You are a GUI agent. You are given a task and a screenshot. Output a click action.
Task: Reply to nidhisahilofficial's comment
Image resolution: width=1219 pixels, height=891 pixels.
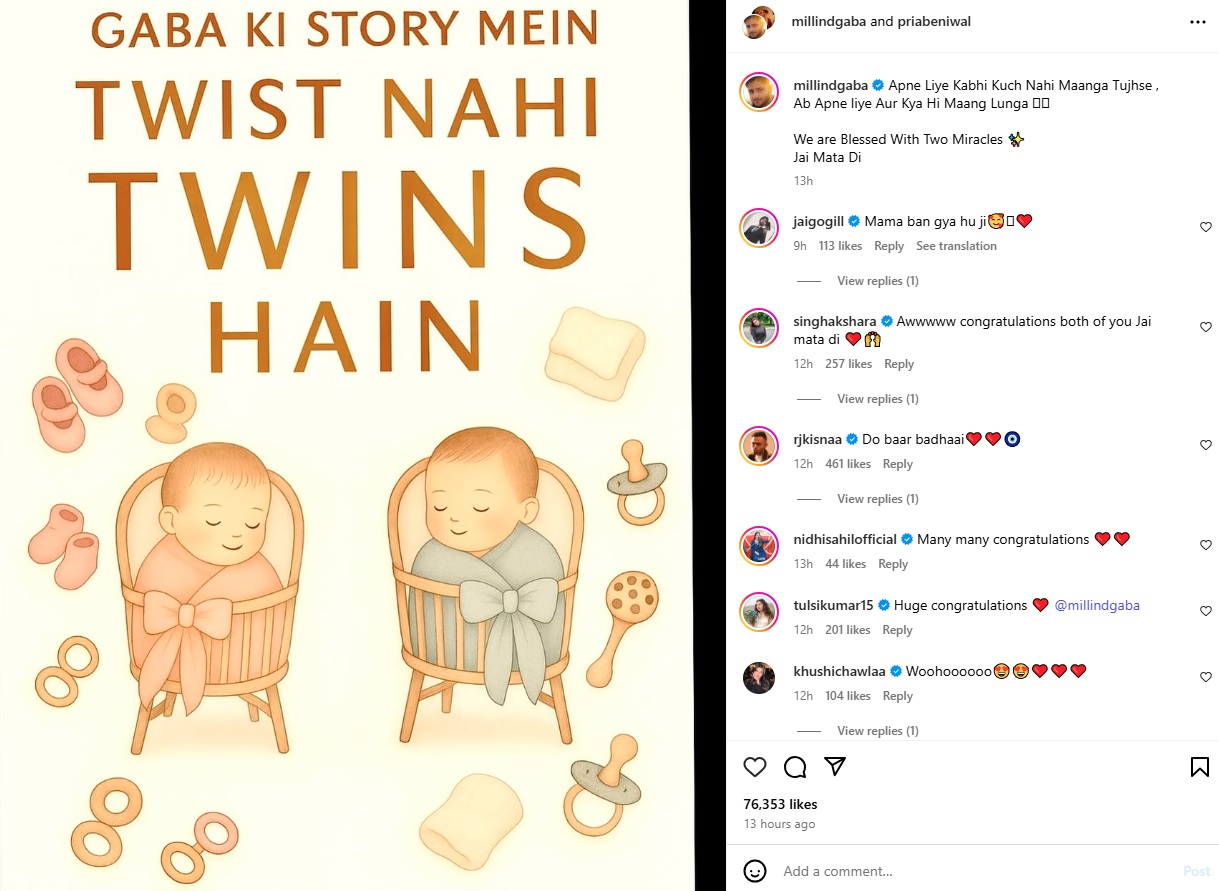tap(893, 564)
